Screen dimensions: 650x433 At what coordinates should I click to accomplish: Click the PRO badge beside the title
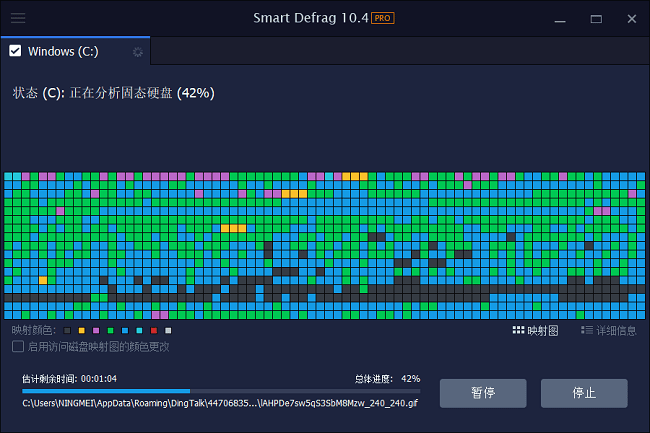click(x=382, y=18)
